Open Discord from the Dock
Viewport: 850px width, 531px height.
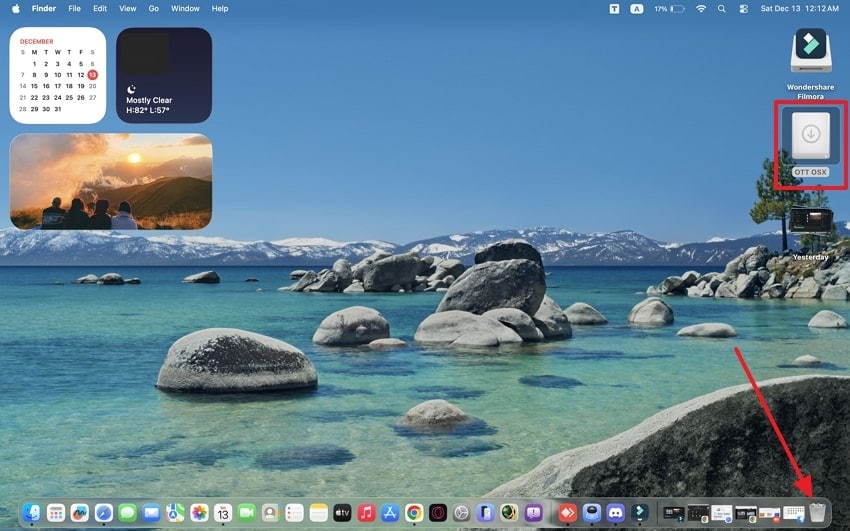pos(615,513)
